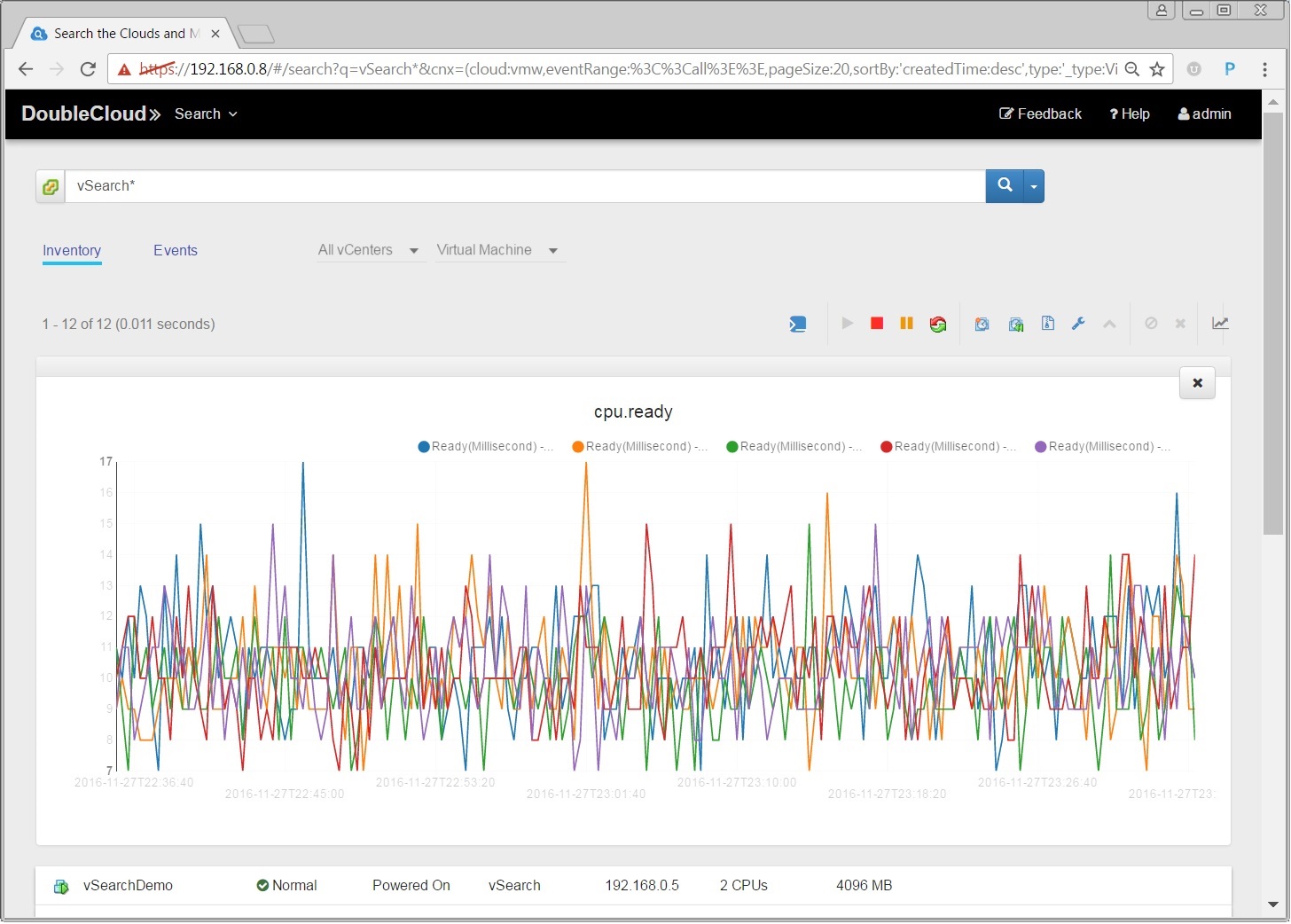This screenshot has width=1291, height=924.
Task: Click the Feedback link
Action: click(x=1040, y=114)
